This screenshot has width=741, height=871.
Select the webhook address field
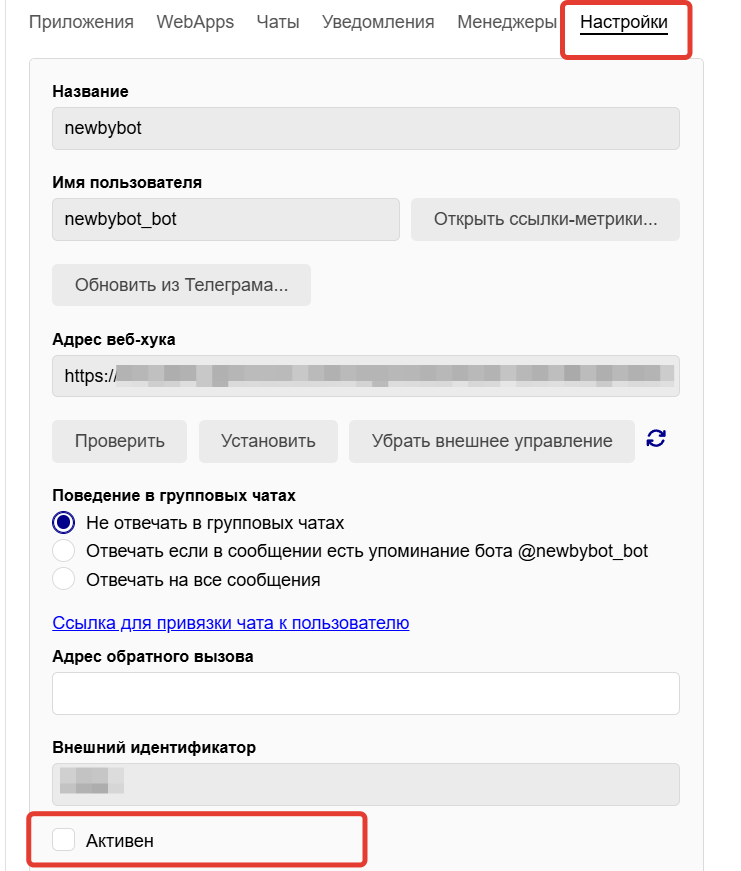pyautogui.click(x=365, y=376)
